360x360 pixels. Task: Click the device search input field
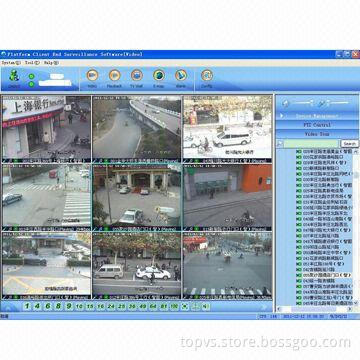point(311,144)
